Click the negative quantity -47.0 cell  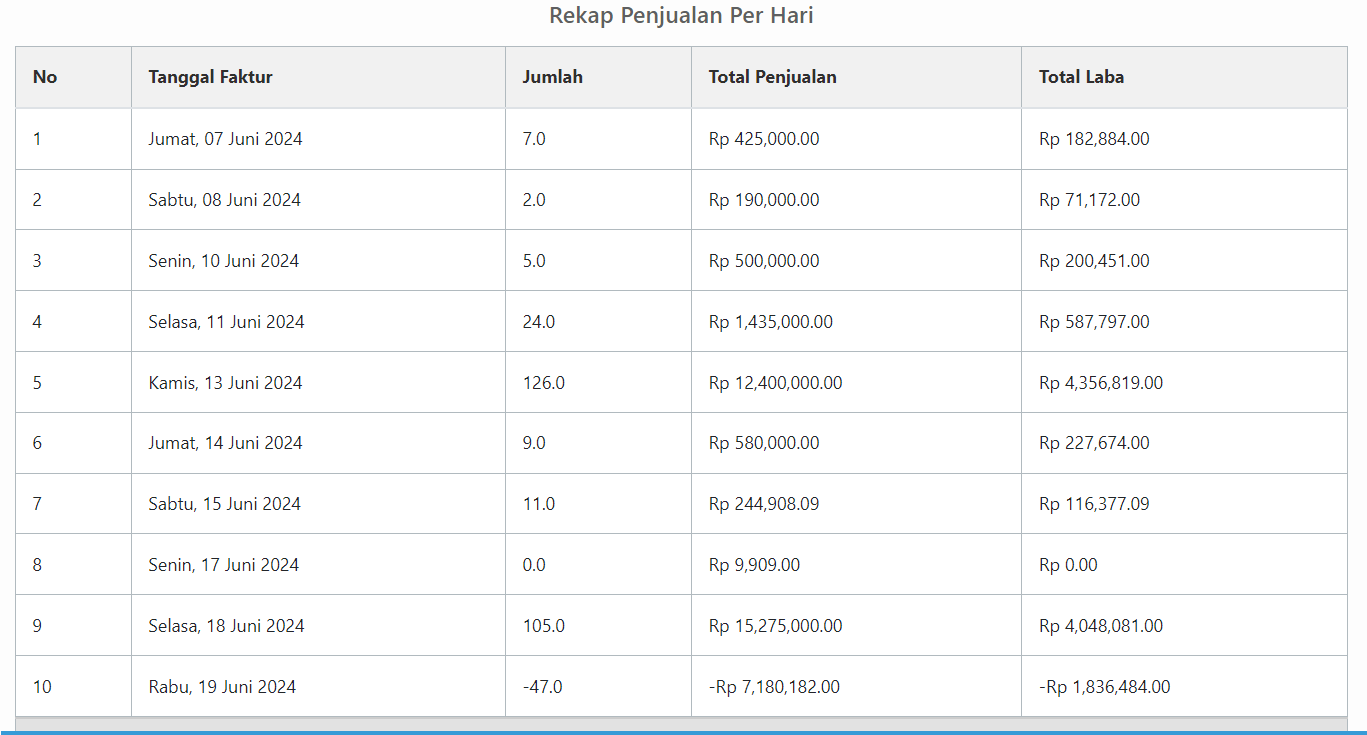coord(542,687)
